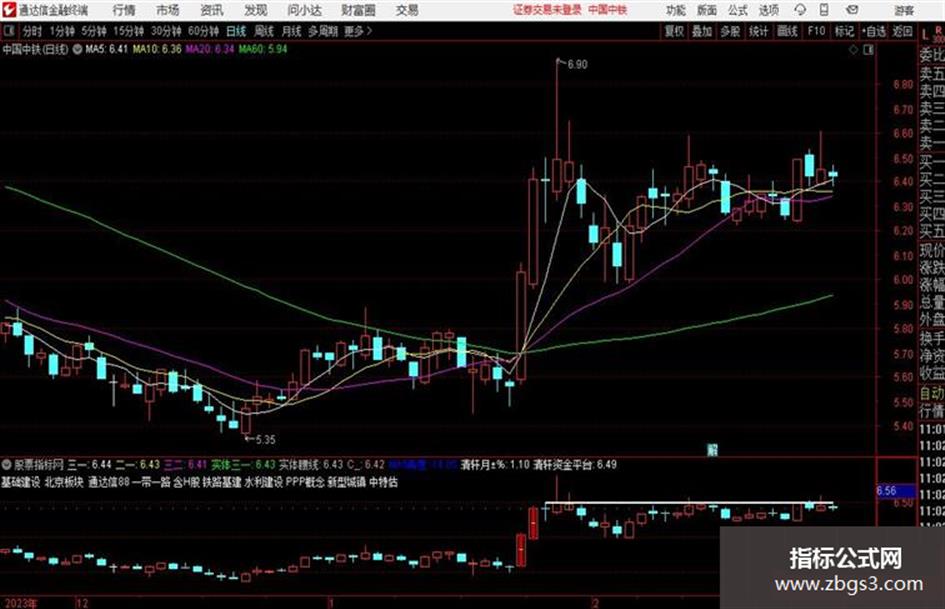Image resolution: width=945 pixels, height=609 pixels.
Task: Click the MA10: 6.36 indicator label
Action: pyautogui.click(x=157, y=49)
